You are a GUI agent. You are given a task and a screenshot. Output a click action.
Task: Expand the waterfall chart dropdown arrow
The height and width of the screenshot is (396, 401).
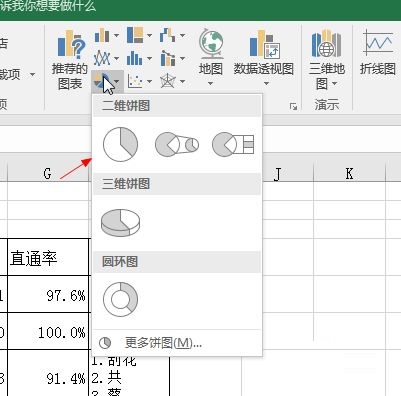point(182,35)
